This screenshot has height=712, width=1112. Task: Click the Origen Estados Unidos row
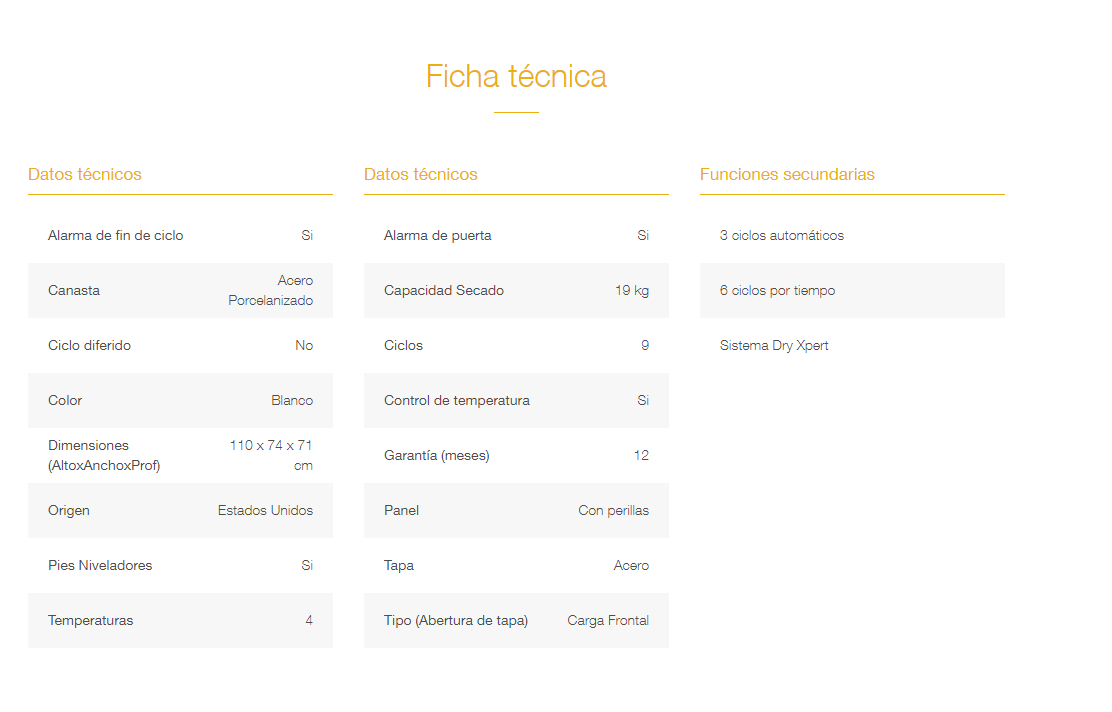180,511
